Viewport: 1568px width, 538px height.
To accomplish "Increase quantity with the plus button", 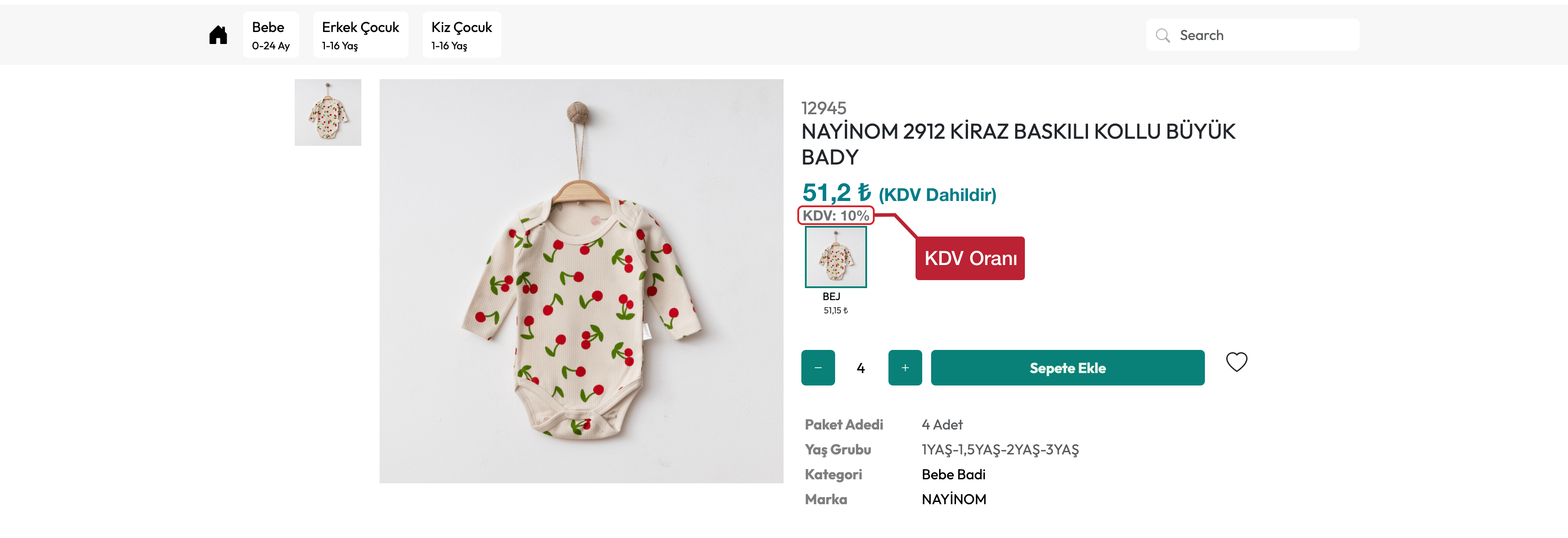I will 904,368.
